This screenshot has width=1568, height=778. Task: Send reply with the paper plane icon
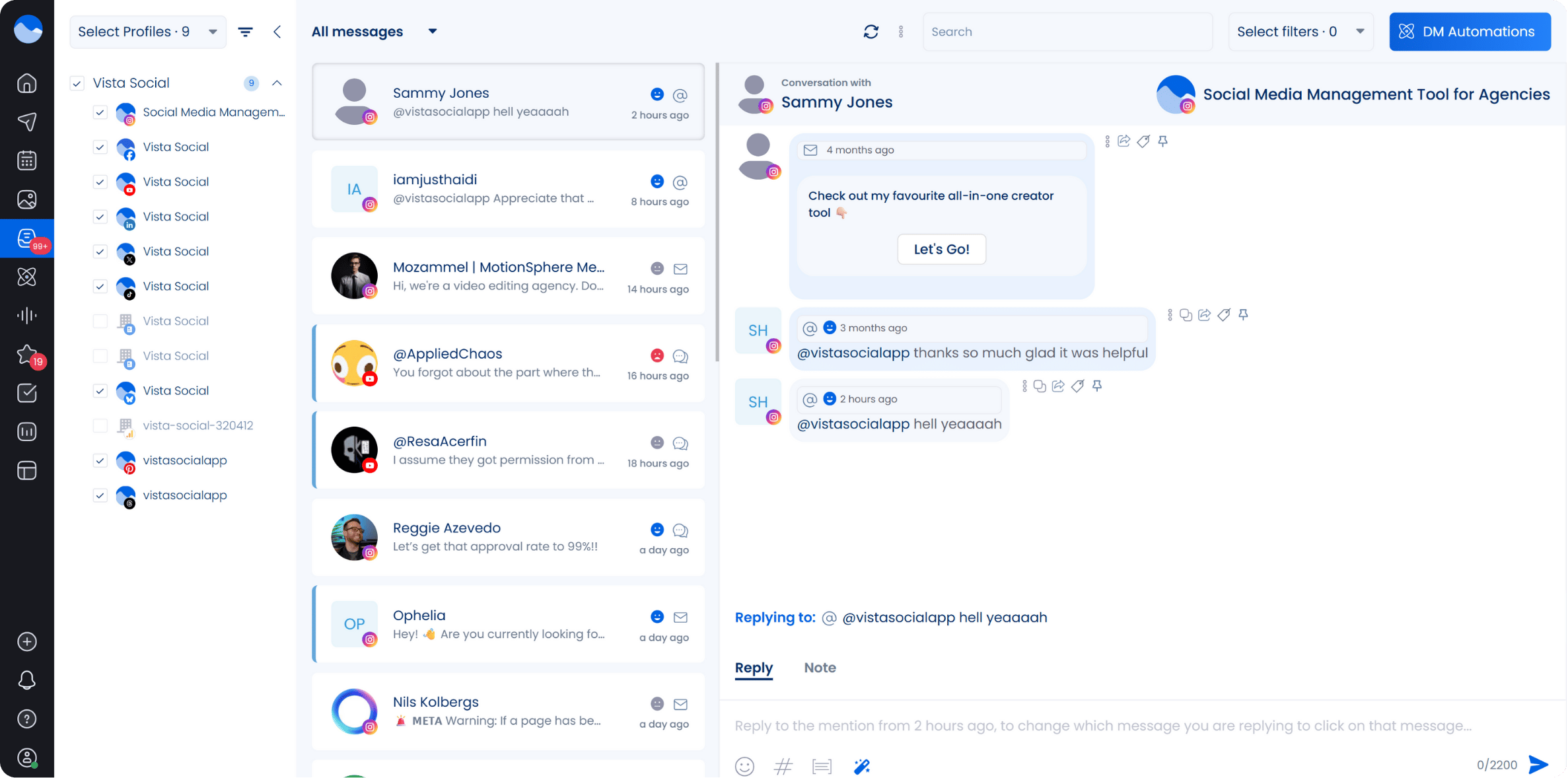point(1538,765)
